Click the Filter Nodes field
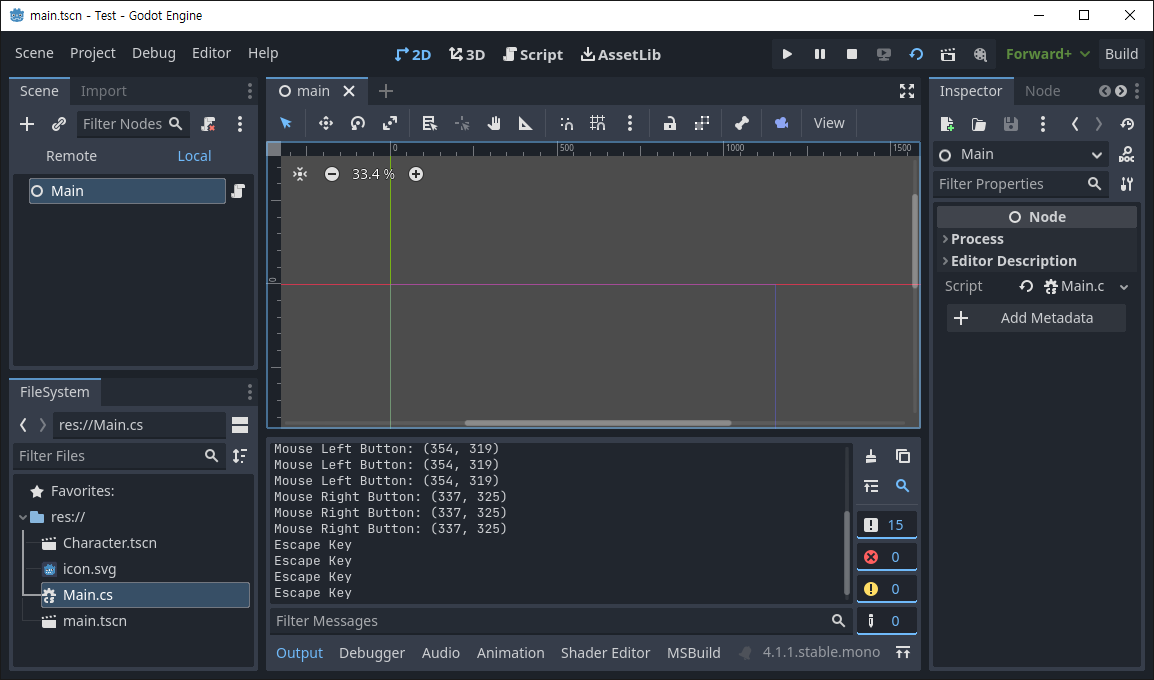The height and width of the screenshot is (680, 1154). (x=132, y=124)
